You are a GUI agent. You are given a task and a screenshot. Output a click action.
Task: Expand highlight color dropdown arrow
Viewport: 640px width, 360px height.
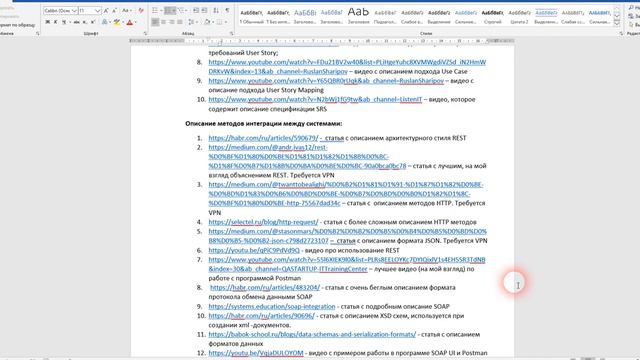[x=122, y=22]
